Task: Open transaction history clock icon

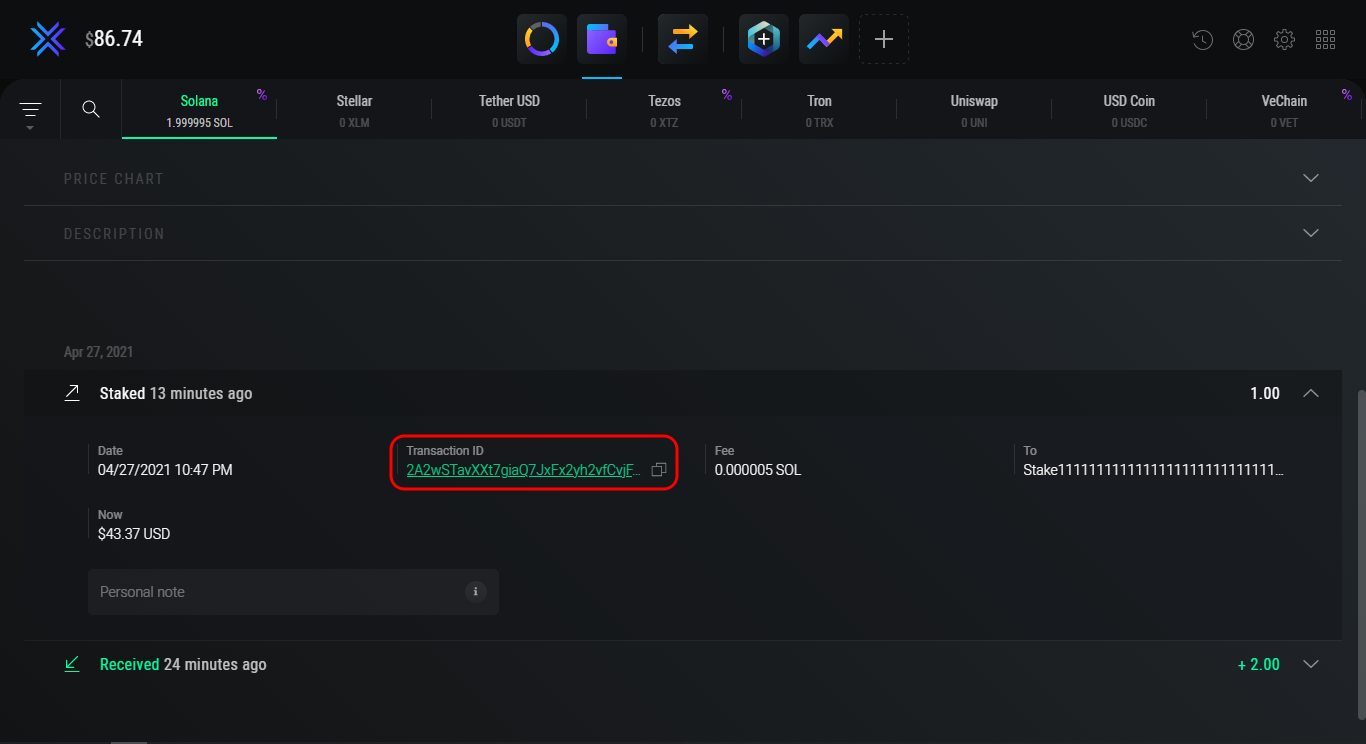Action: pyautogui.click(x=1203, y=40)
